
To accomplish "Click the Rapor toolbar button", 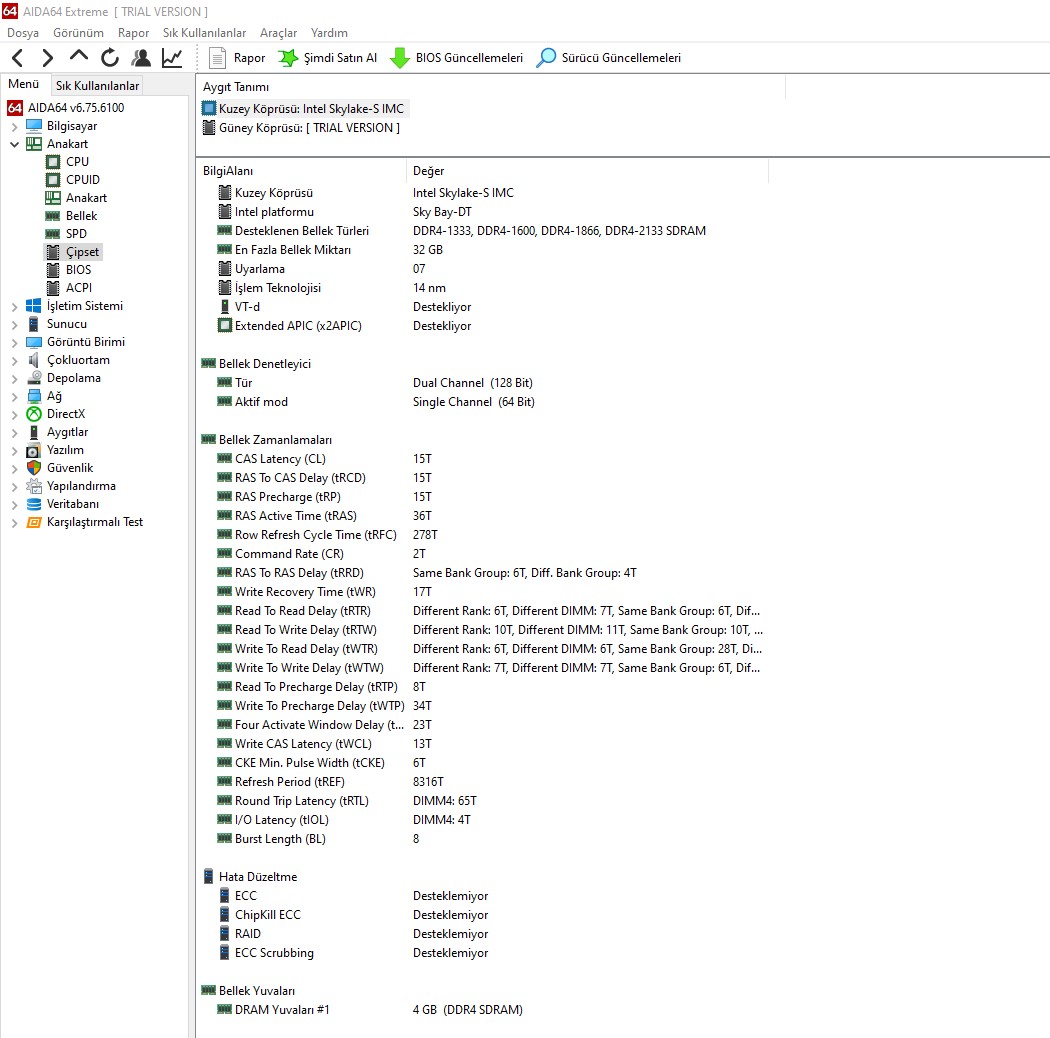I will [237, 58].
